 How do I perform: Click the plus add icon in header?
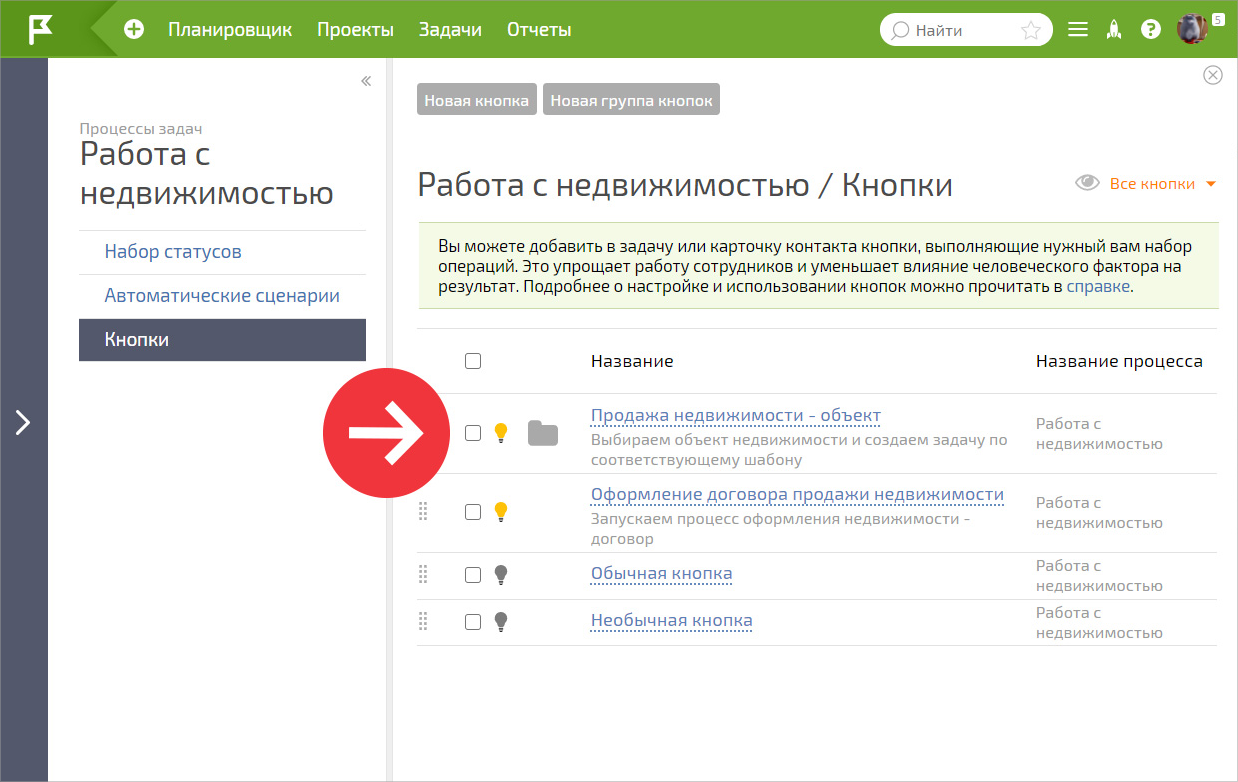pyautogui.click(x=134, y=30)
